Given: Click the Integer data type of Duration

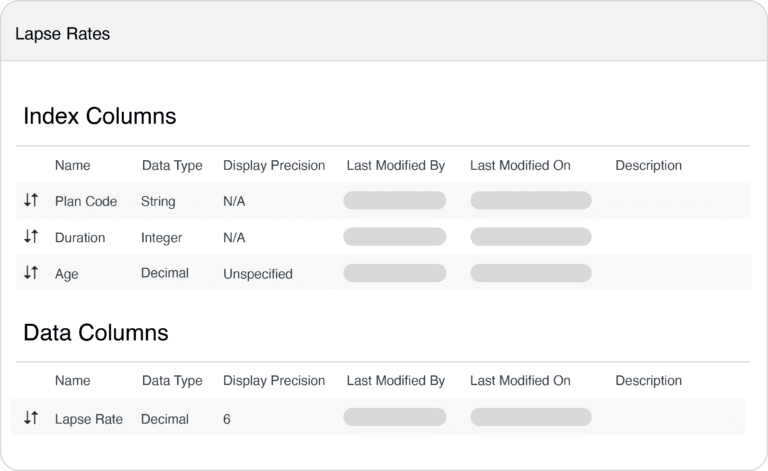Looking at the screenshot, I should pyautogui.click(x=161, y=237).
